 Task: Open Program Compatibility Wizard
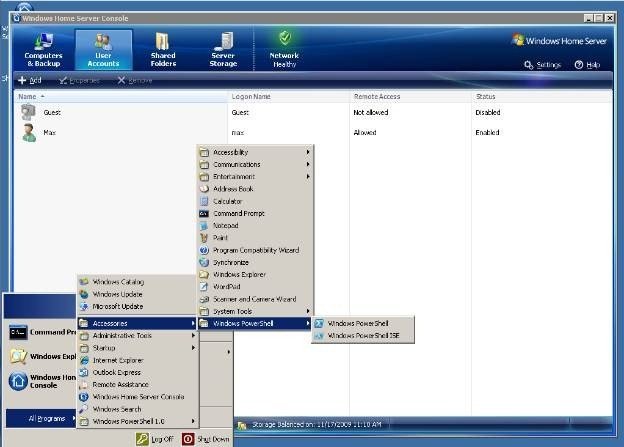255,250
